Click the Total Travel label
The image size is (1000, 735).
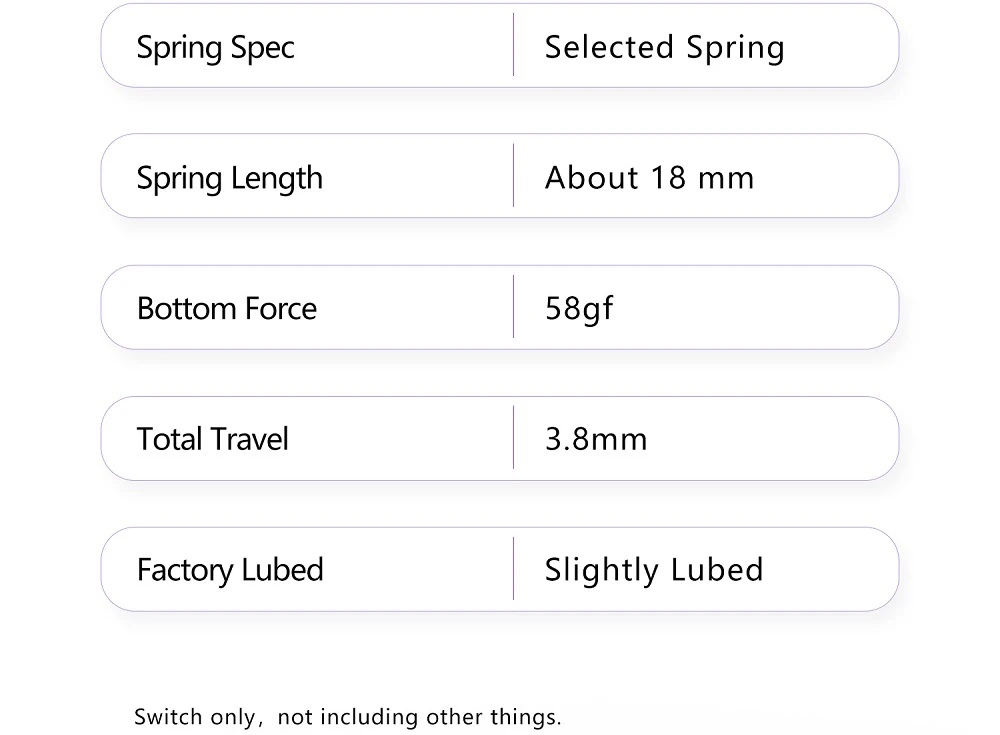212,439
